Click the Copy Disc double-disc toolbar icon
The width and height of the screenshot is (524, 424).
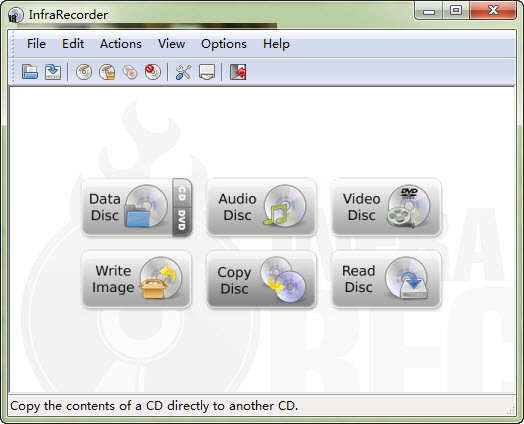click(x=130, y=72)
